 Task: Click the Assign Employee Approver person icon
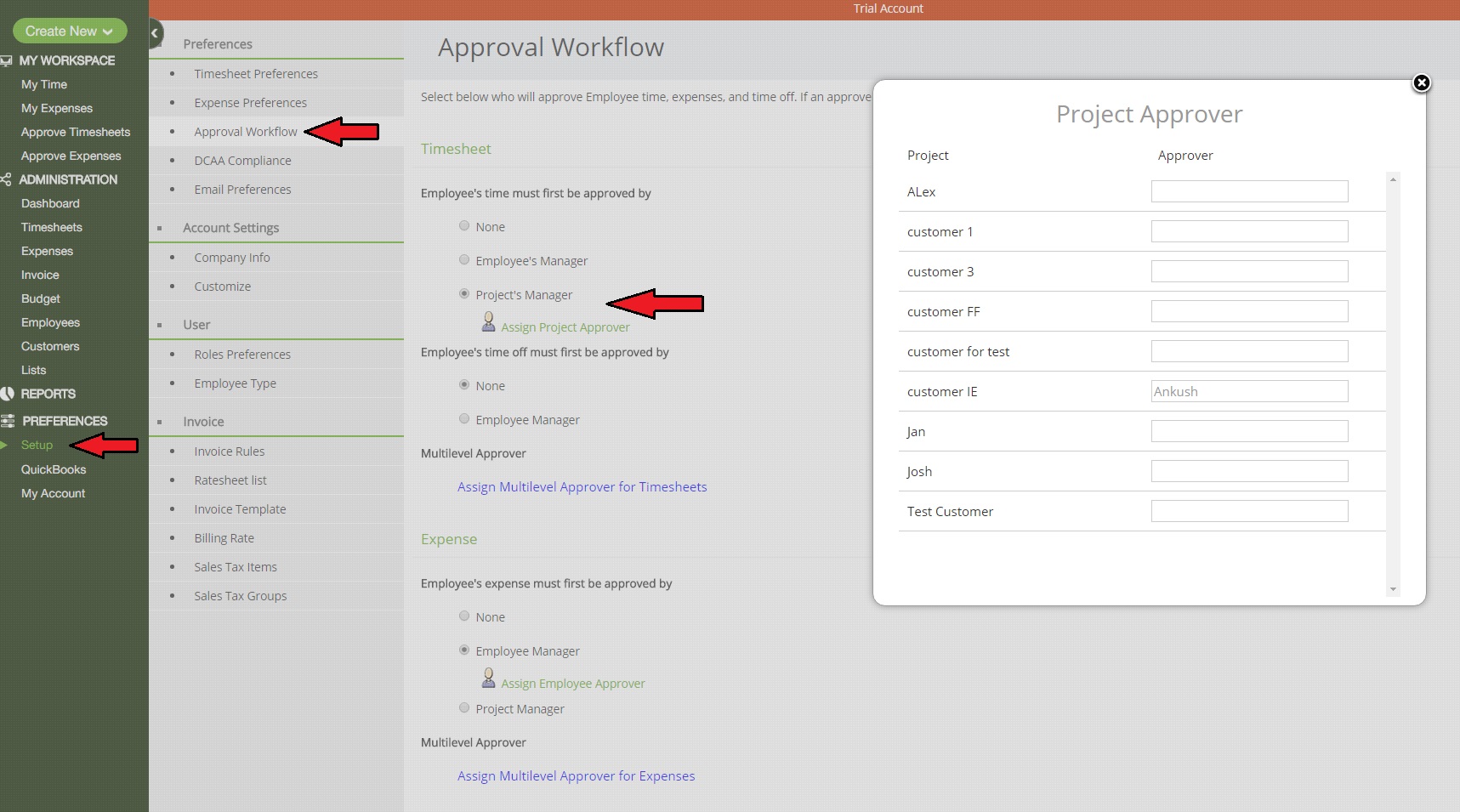pos(489,679)
